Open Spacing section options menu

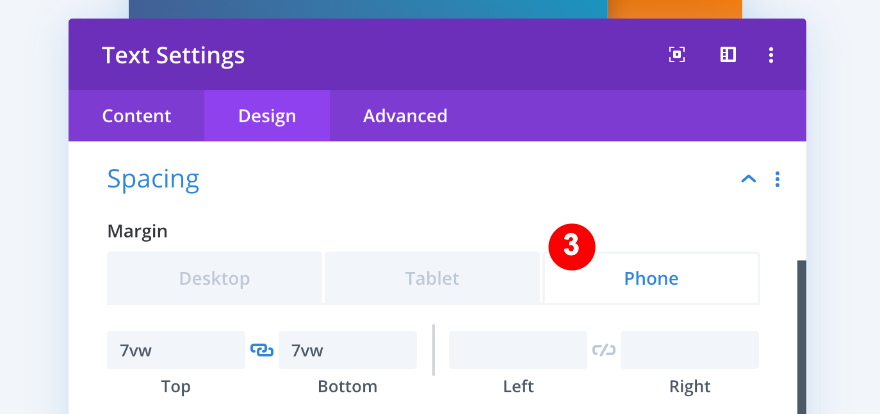[777, 180]
